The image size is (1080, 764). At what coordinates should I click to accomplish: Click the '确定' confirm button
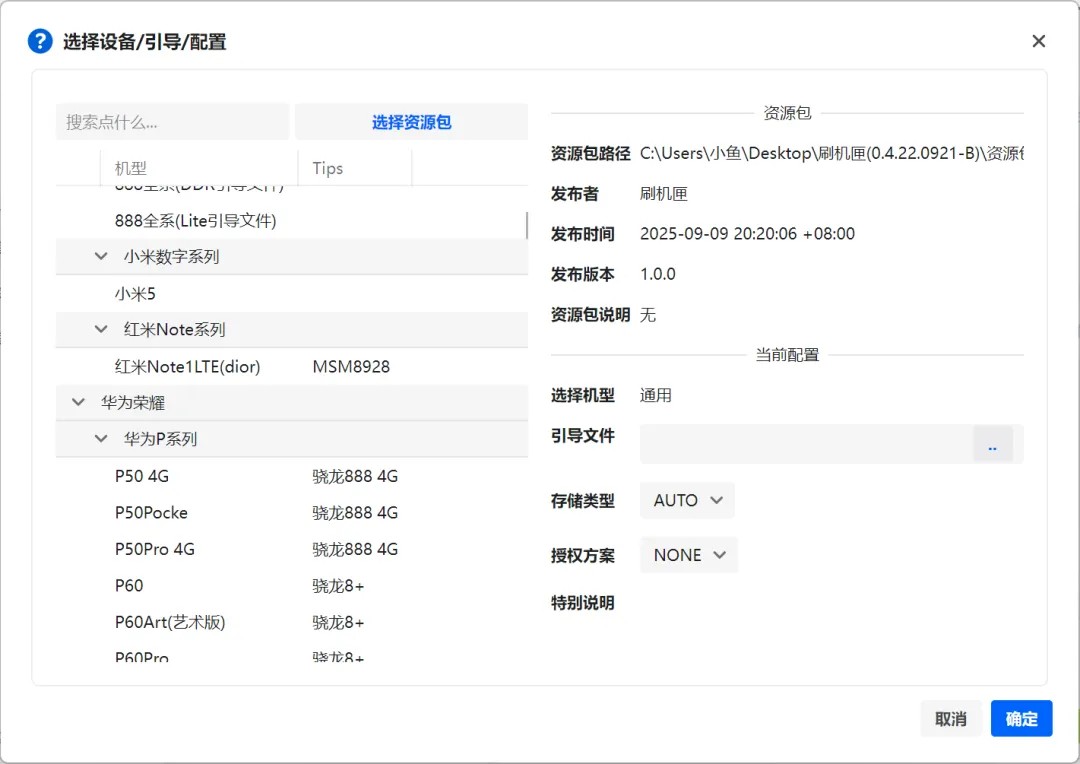coord(1021,719)
